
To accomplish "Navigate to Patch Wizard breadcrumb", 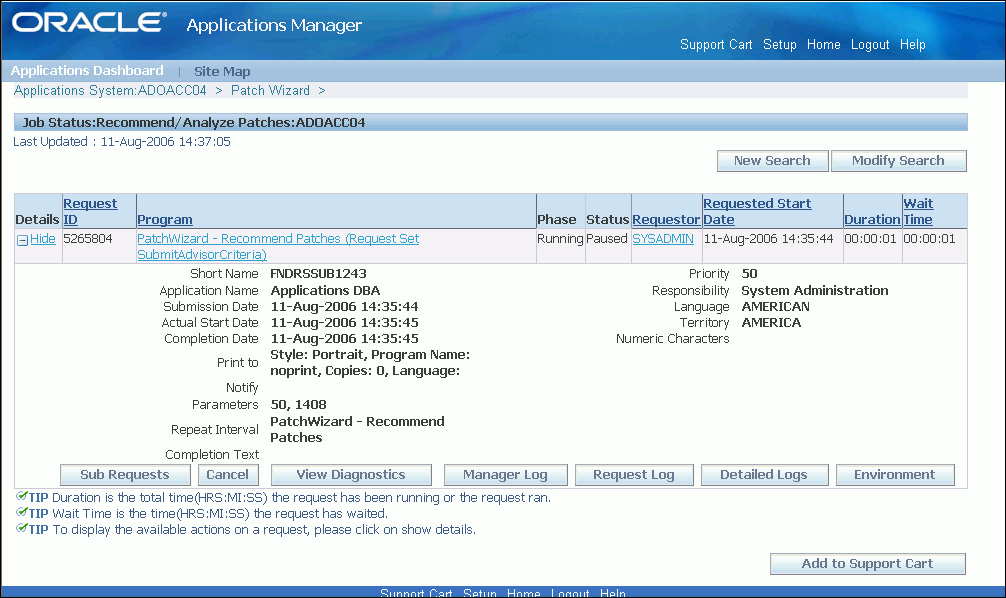I will click(x=270, y=90).
